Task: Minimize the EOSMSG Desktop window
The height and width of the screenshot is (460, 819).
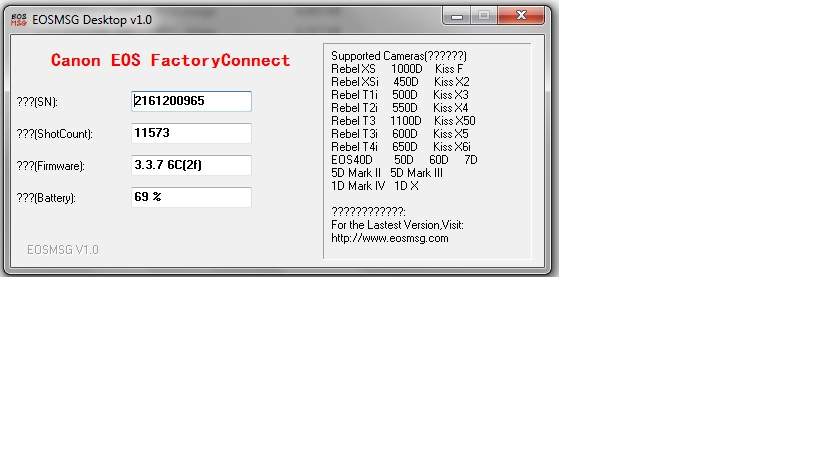Action: click(x=458, y=15)
